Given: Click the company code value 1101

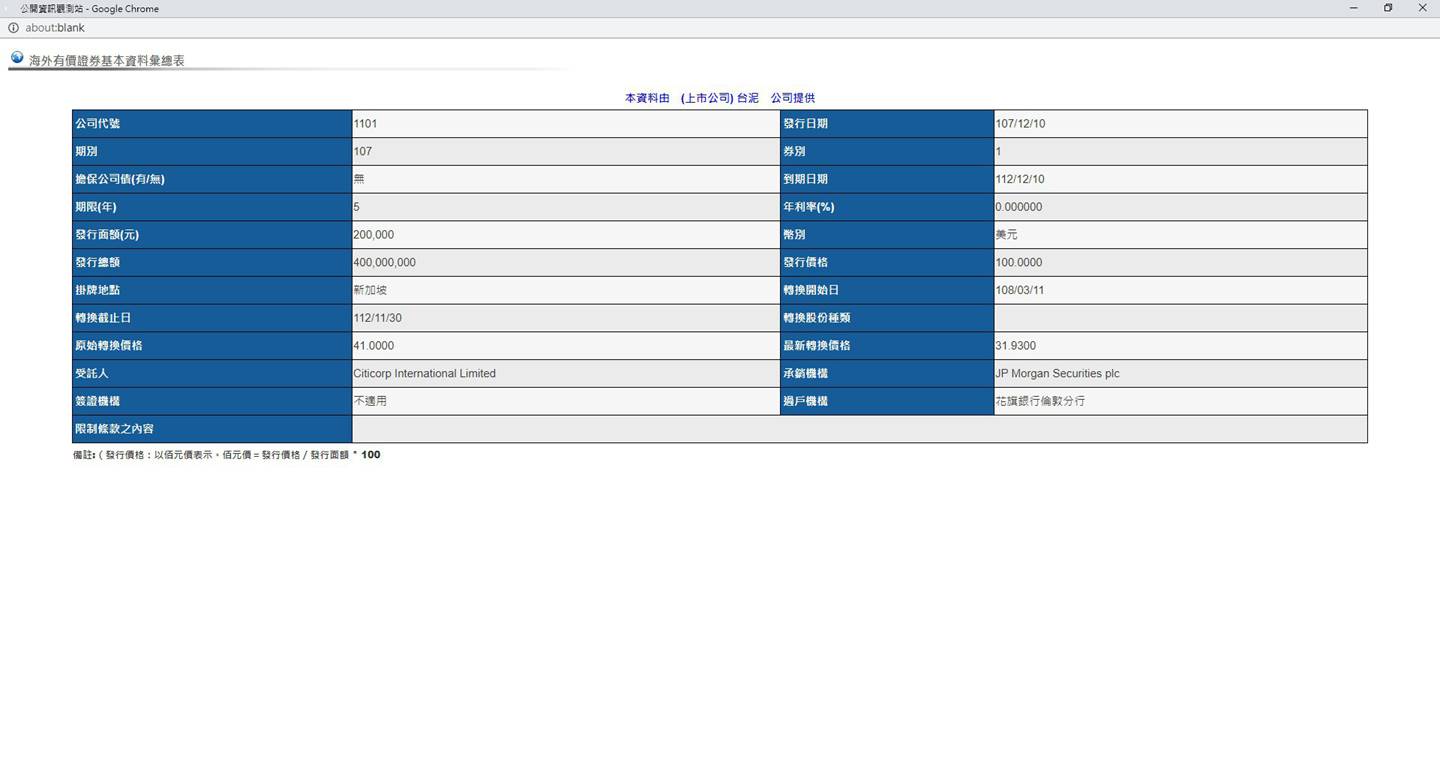Looking at the screenshot, I should (365, 124).
